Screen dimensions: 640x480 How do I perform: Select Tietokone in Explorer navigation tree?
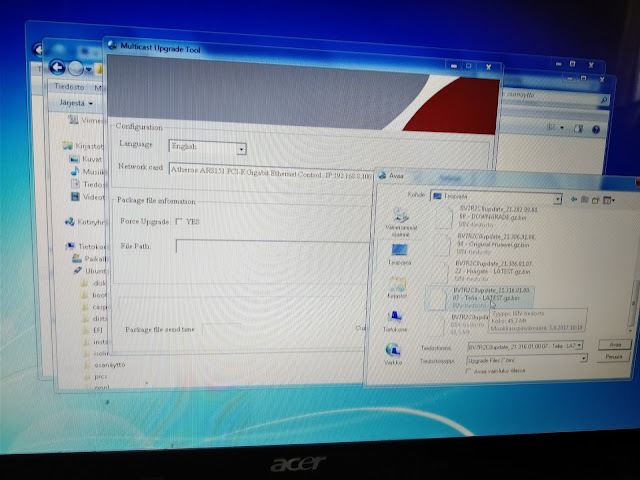coord(86,246)
